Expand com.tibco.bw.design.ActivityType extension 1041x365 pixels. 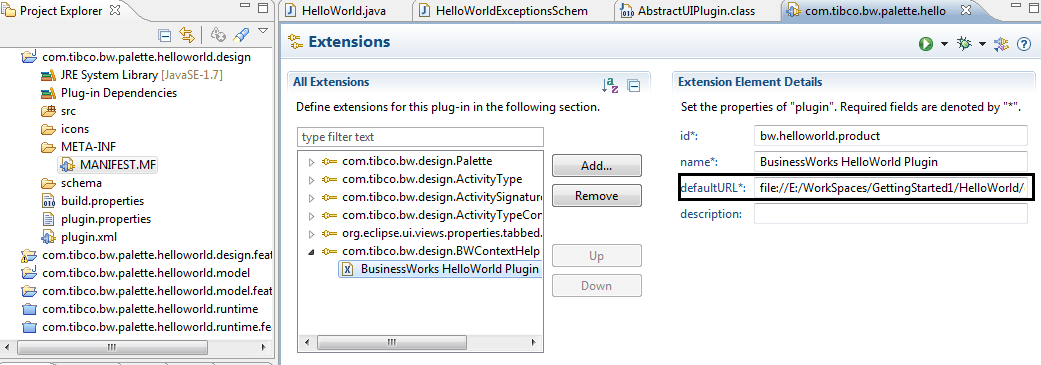coord(311,179)
